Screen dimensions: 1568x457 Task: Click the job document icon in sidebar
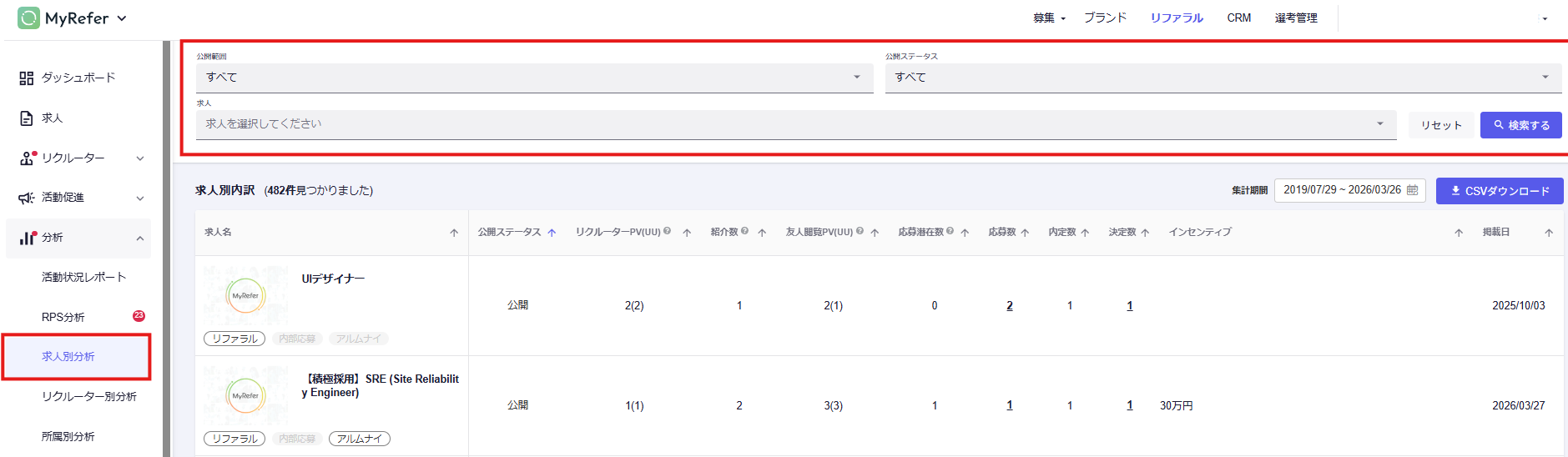click(27, 118)
